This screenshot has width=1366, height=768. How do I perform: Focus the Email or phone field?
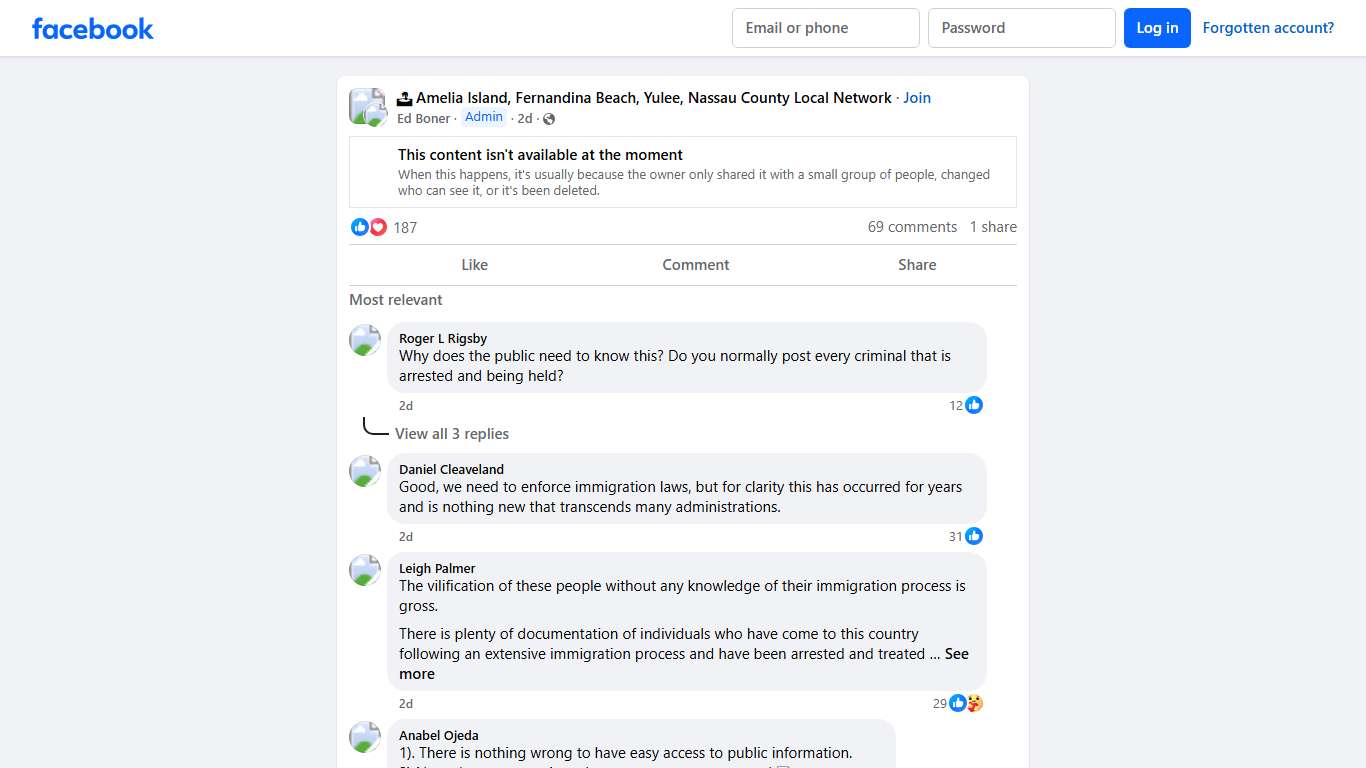pyautogui.click(x=825, y=28)
